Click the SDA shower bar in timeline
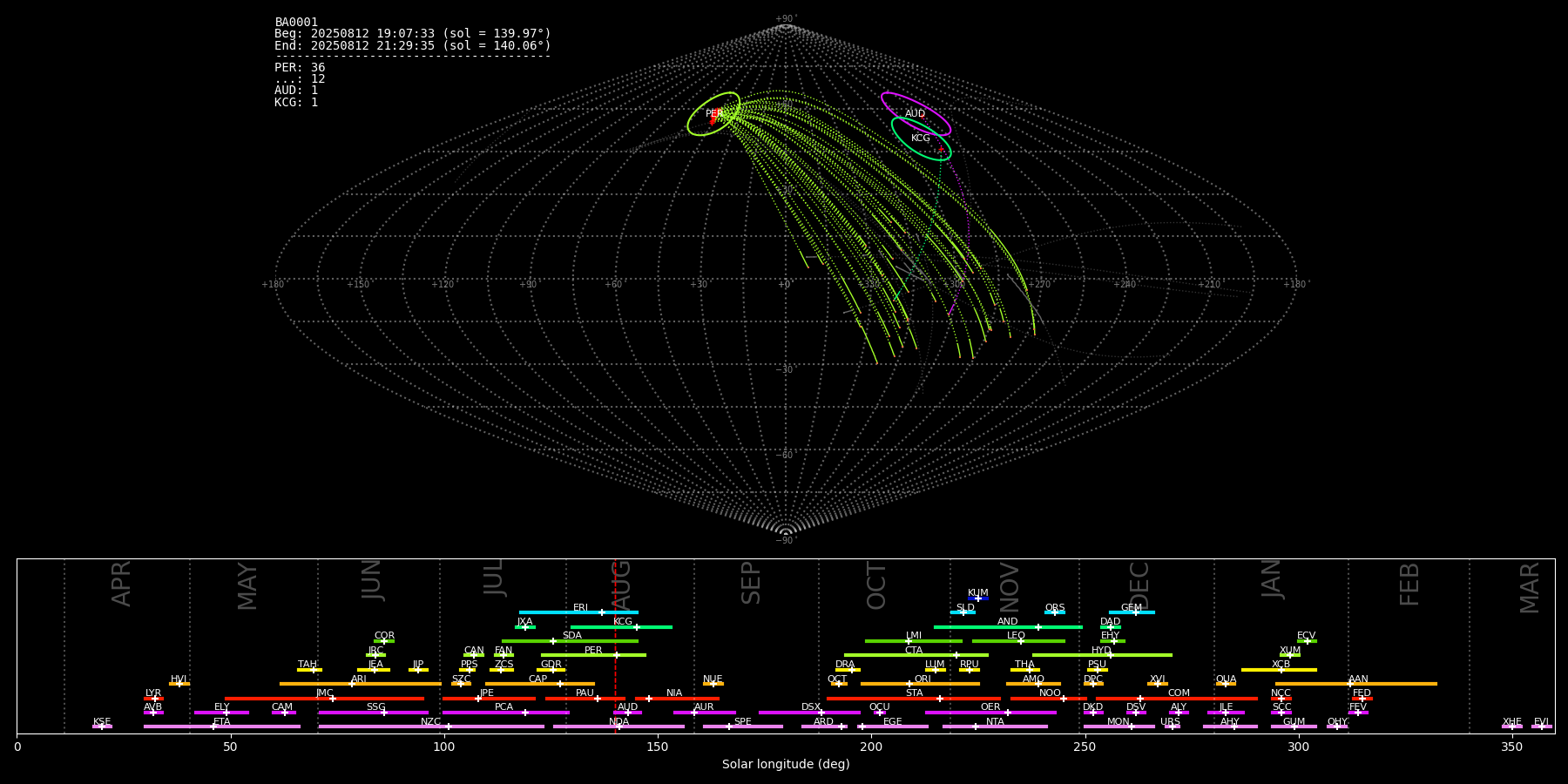 pyautogui.click(x=570, y=641)
